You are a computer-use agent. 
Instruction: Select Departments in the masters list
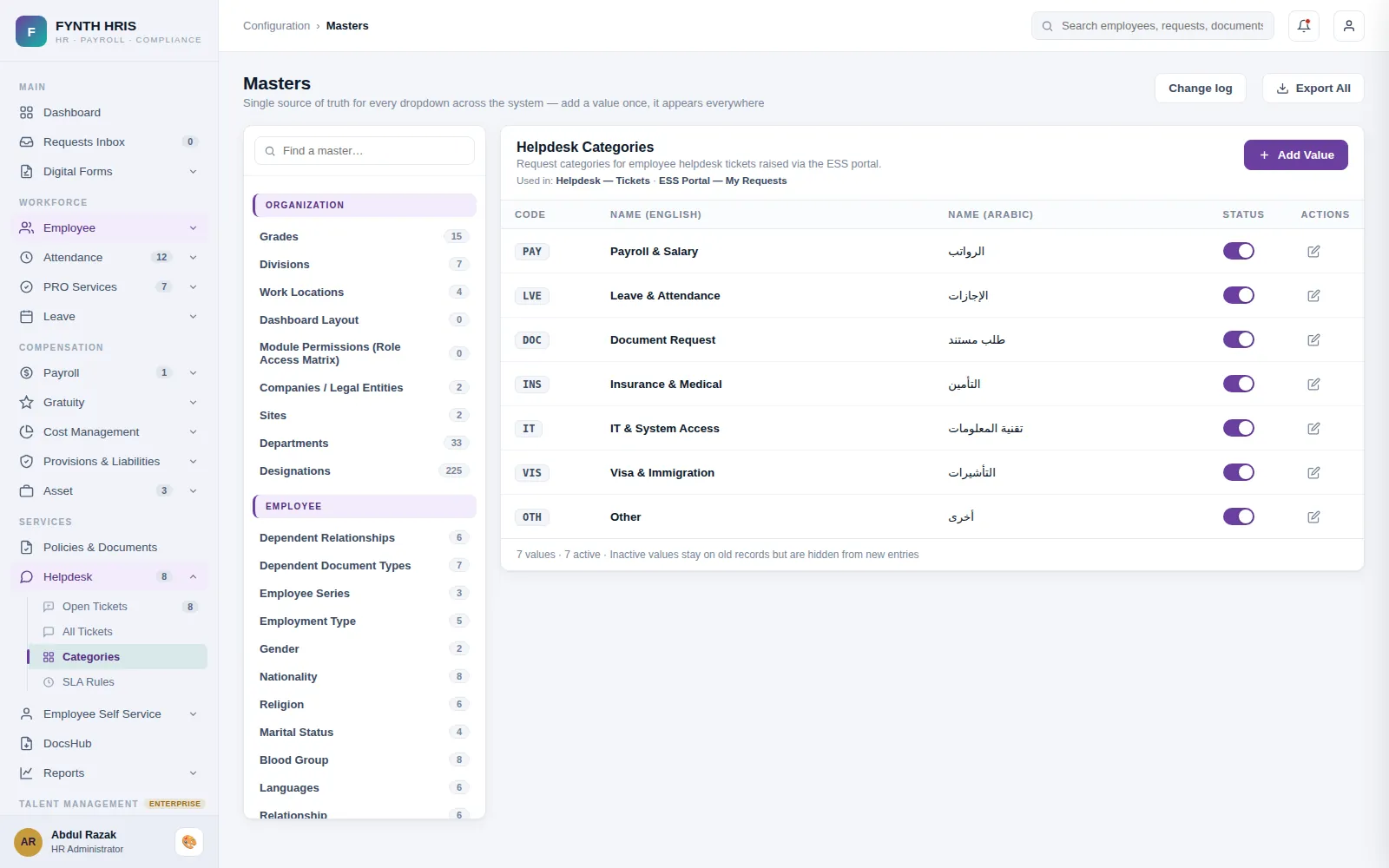pyautogui.click(x=364, y=443)
